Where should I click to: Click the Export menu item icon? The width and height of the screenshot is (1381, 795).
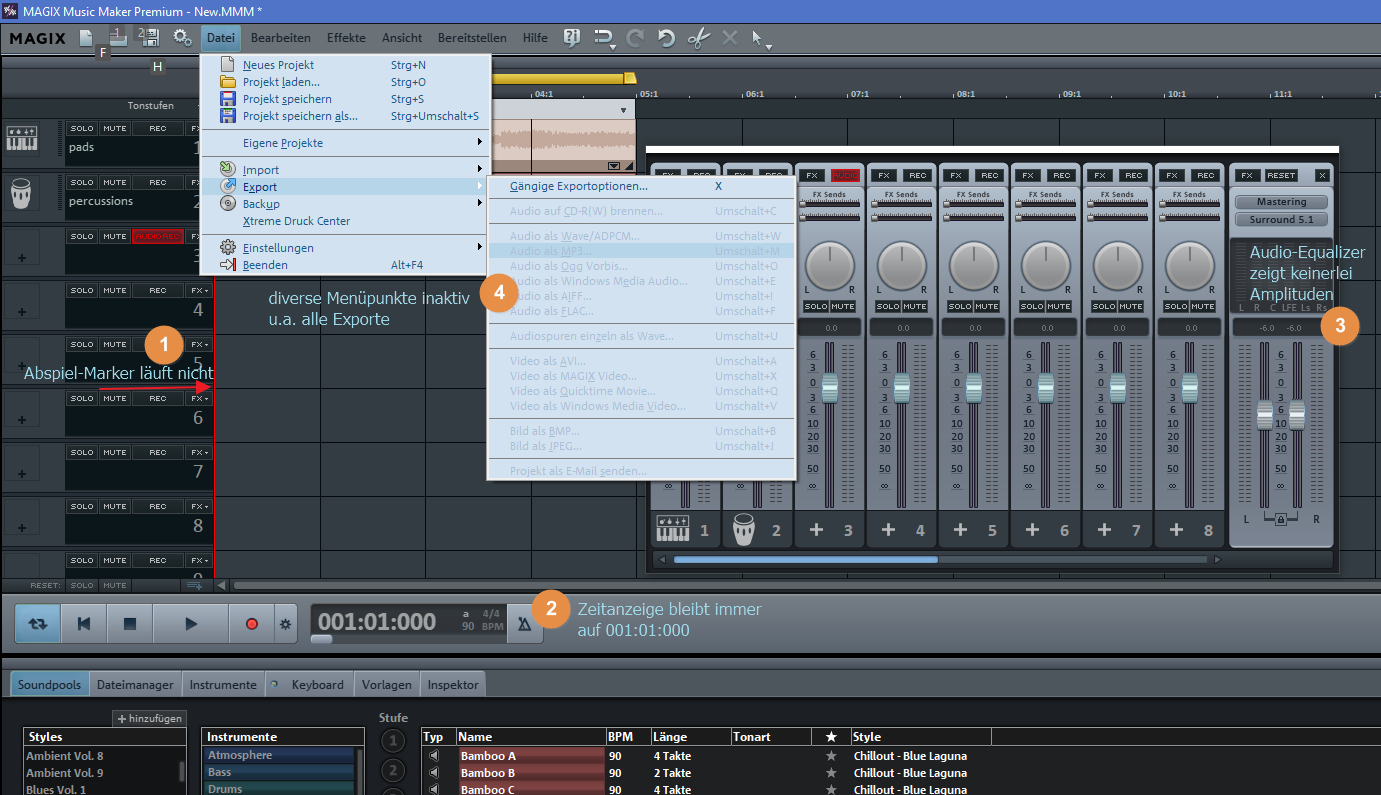coord(228,187)
